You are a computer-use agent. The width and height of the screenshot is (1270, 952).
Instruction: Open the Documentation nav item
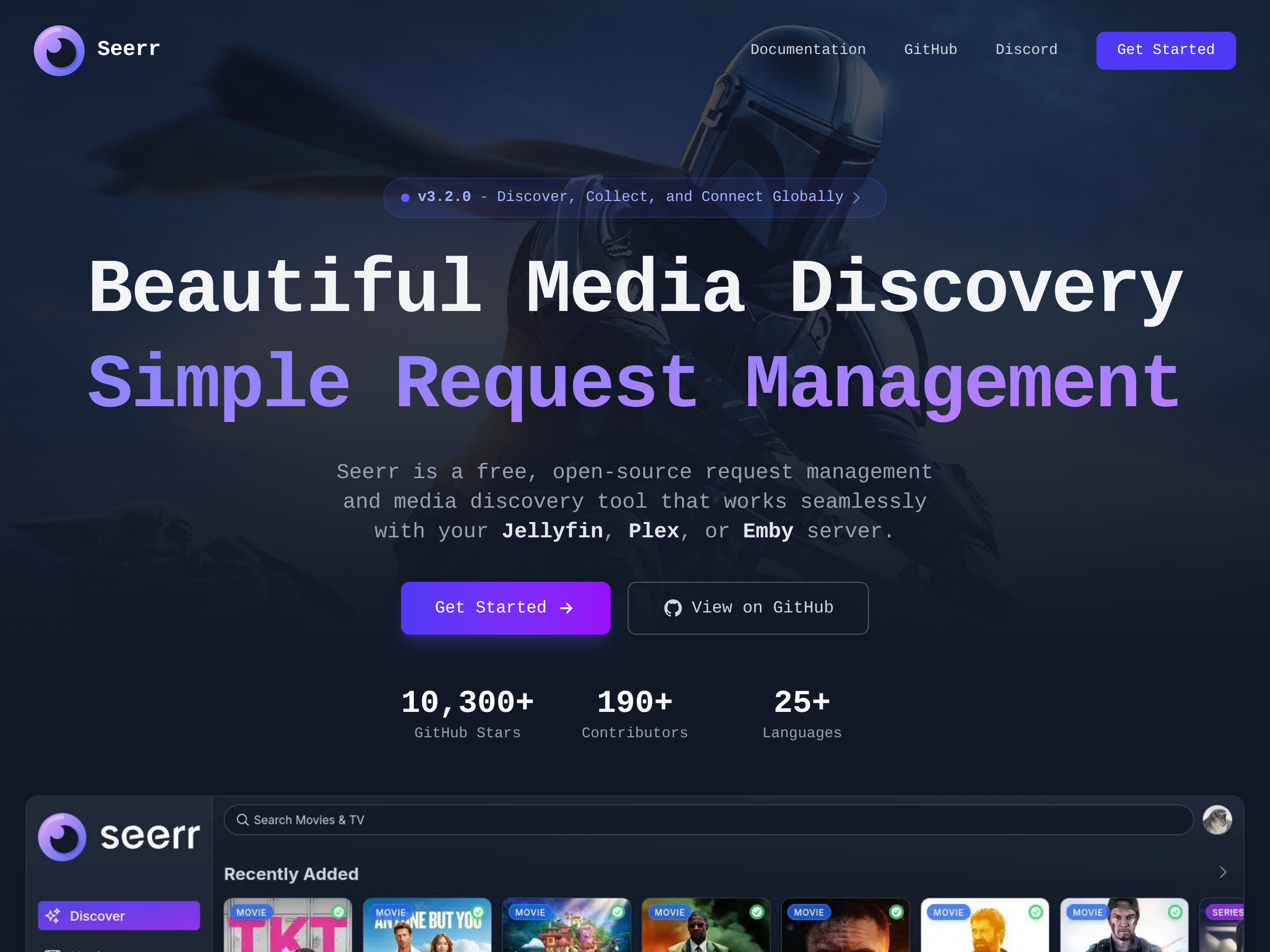tap(808, 50)
